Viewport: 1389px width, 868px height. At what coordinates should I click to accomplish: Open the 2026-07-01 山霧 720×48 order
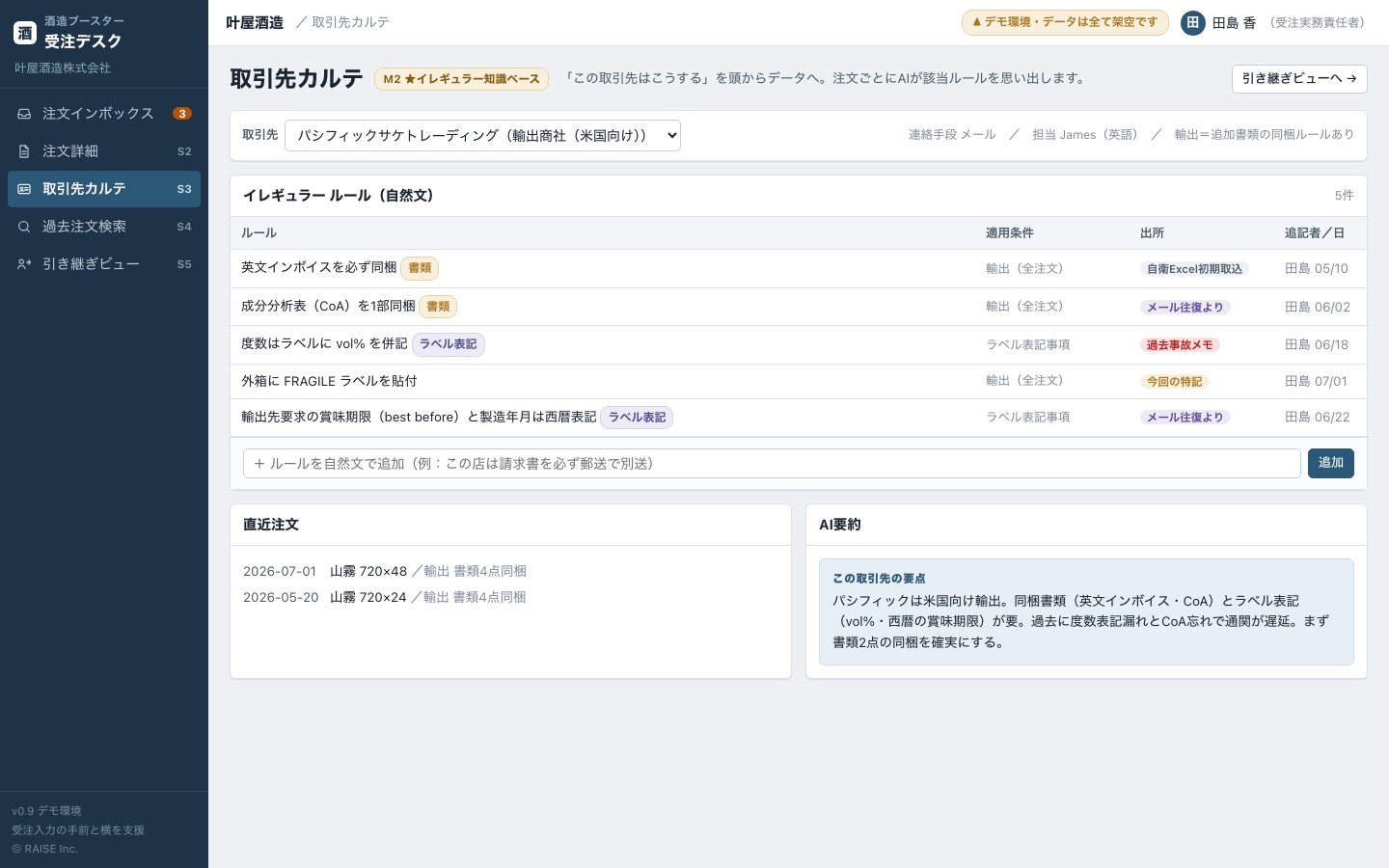pos(384,571)
